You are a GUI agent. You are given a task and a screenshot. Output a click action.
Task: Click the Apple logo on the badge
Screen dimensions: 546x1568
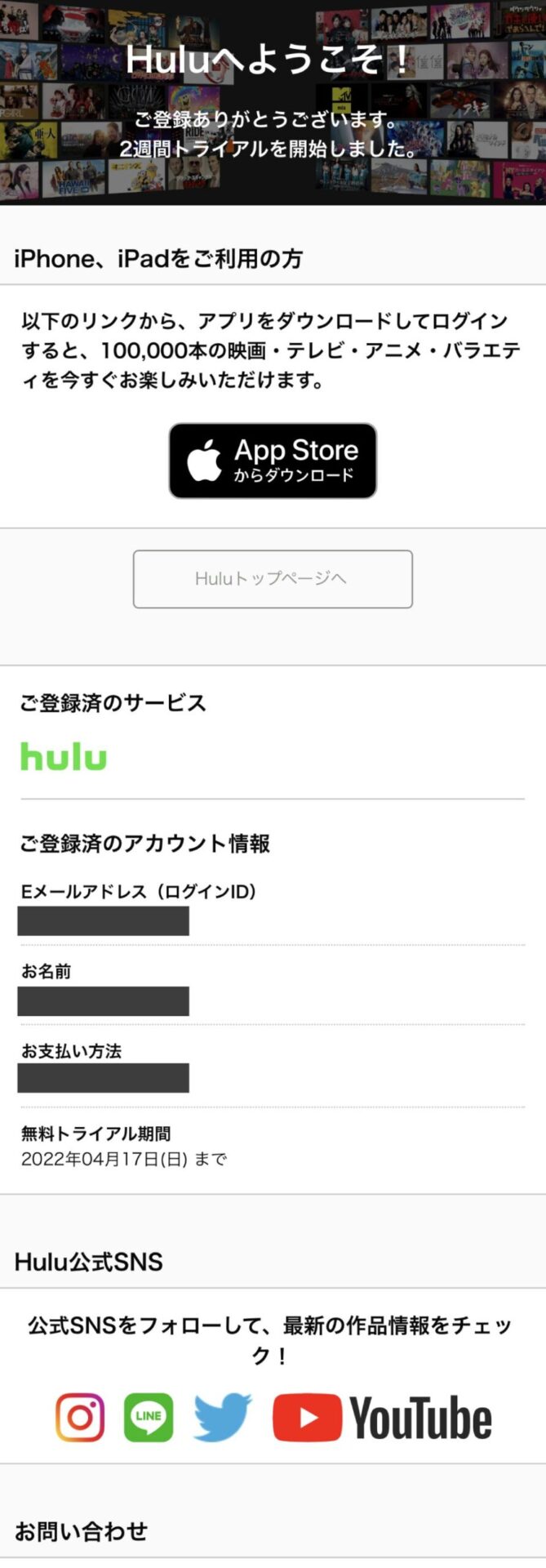(x=206, y=460)
